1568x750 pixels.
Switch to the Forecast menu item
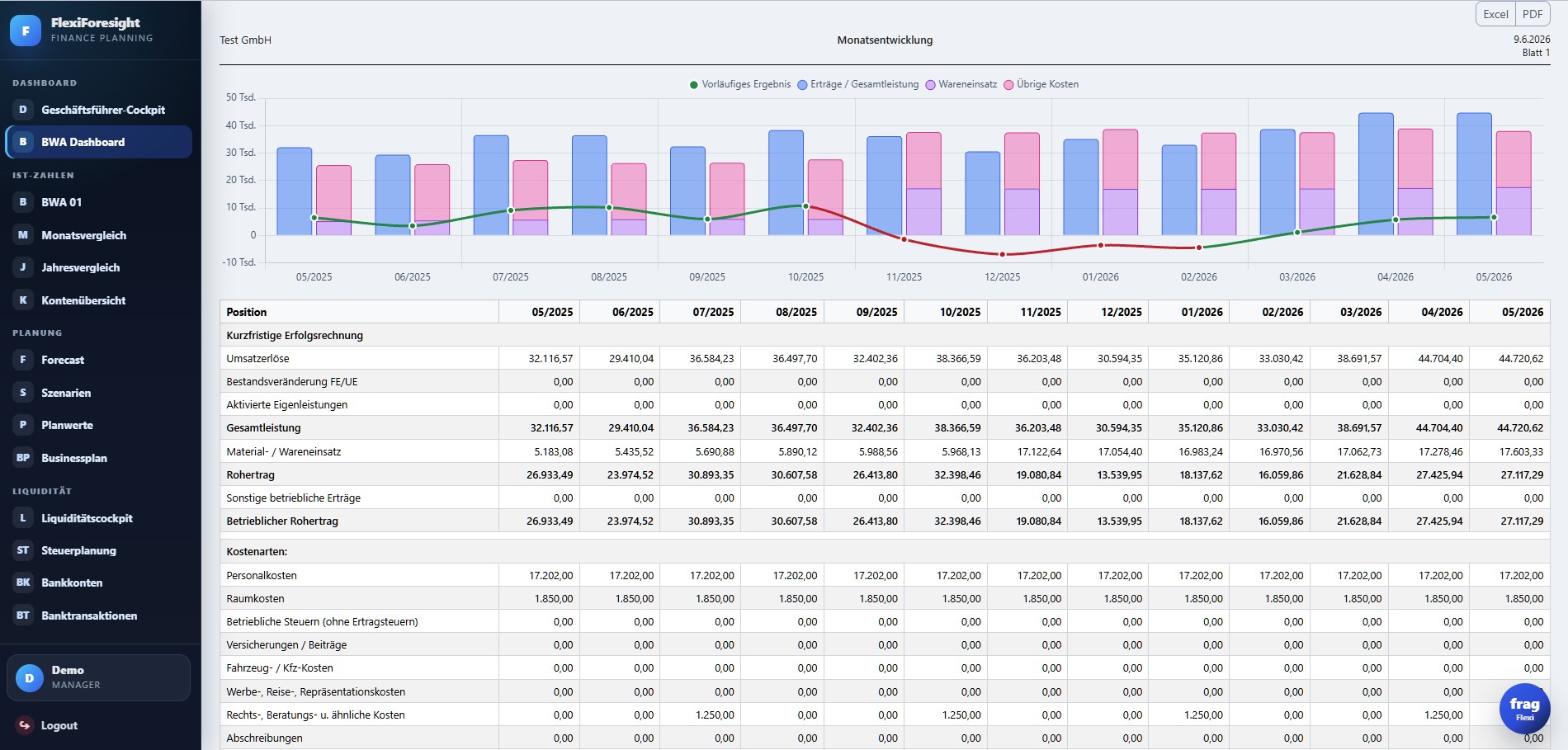99,360
